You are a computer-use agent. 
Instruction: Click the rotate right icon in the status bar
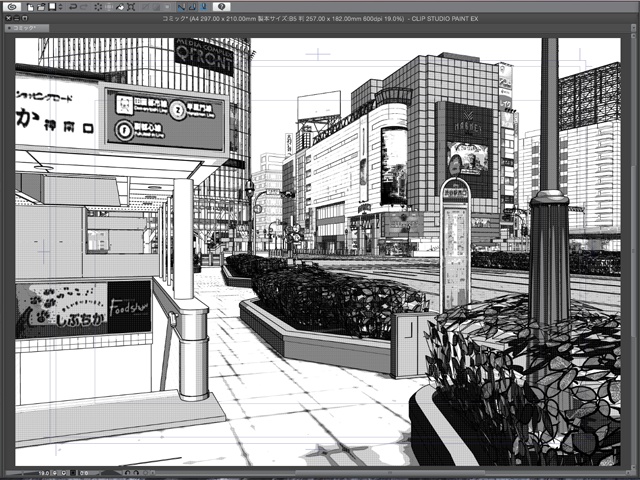136,473
